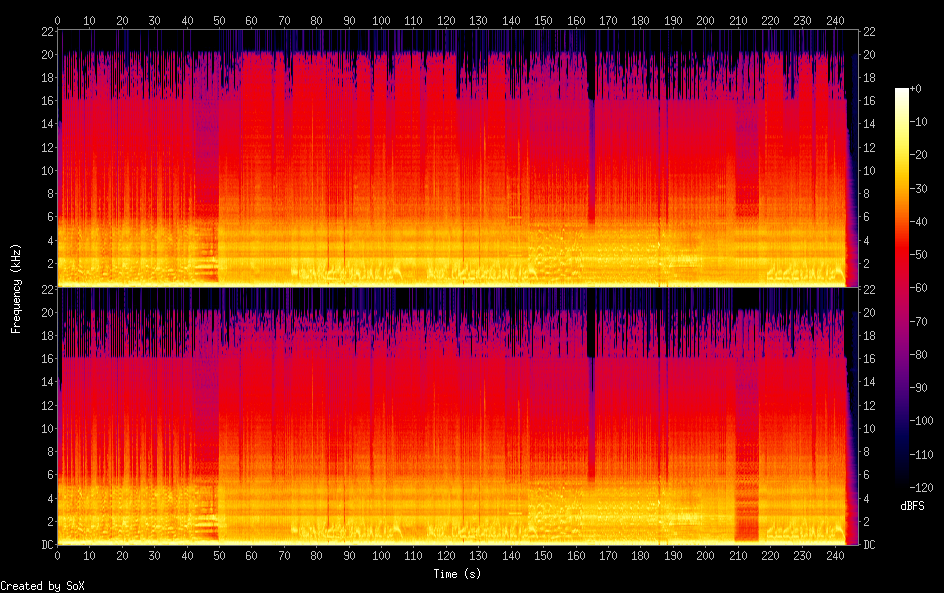Image resolution: width=944 pixels, height=593 pixels.
Task: Select the 200 s tick on the bottom time axis
Action: (x=705, y=555)
